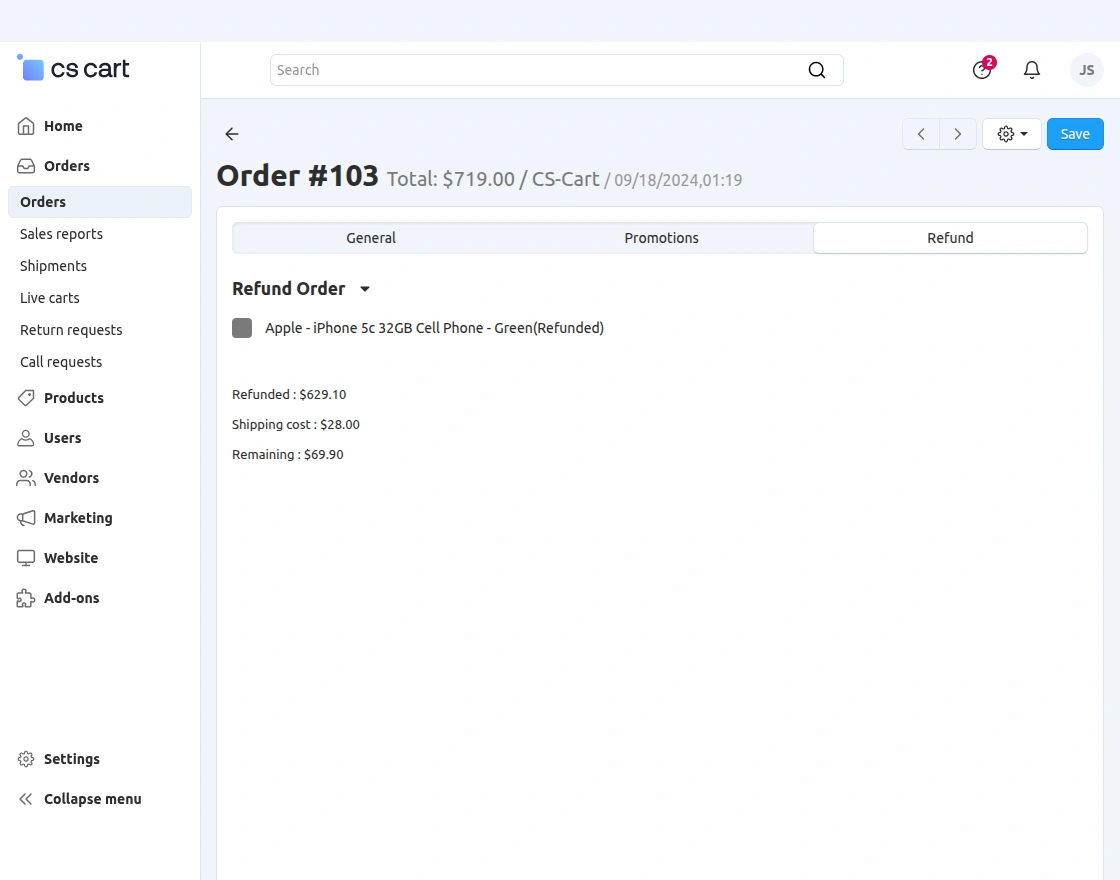The image size is (1120, 880).
Task: Click the search magnifier icon
Action: click(816, 70)
